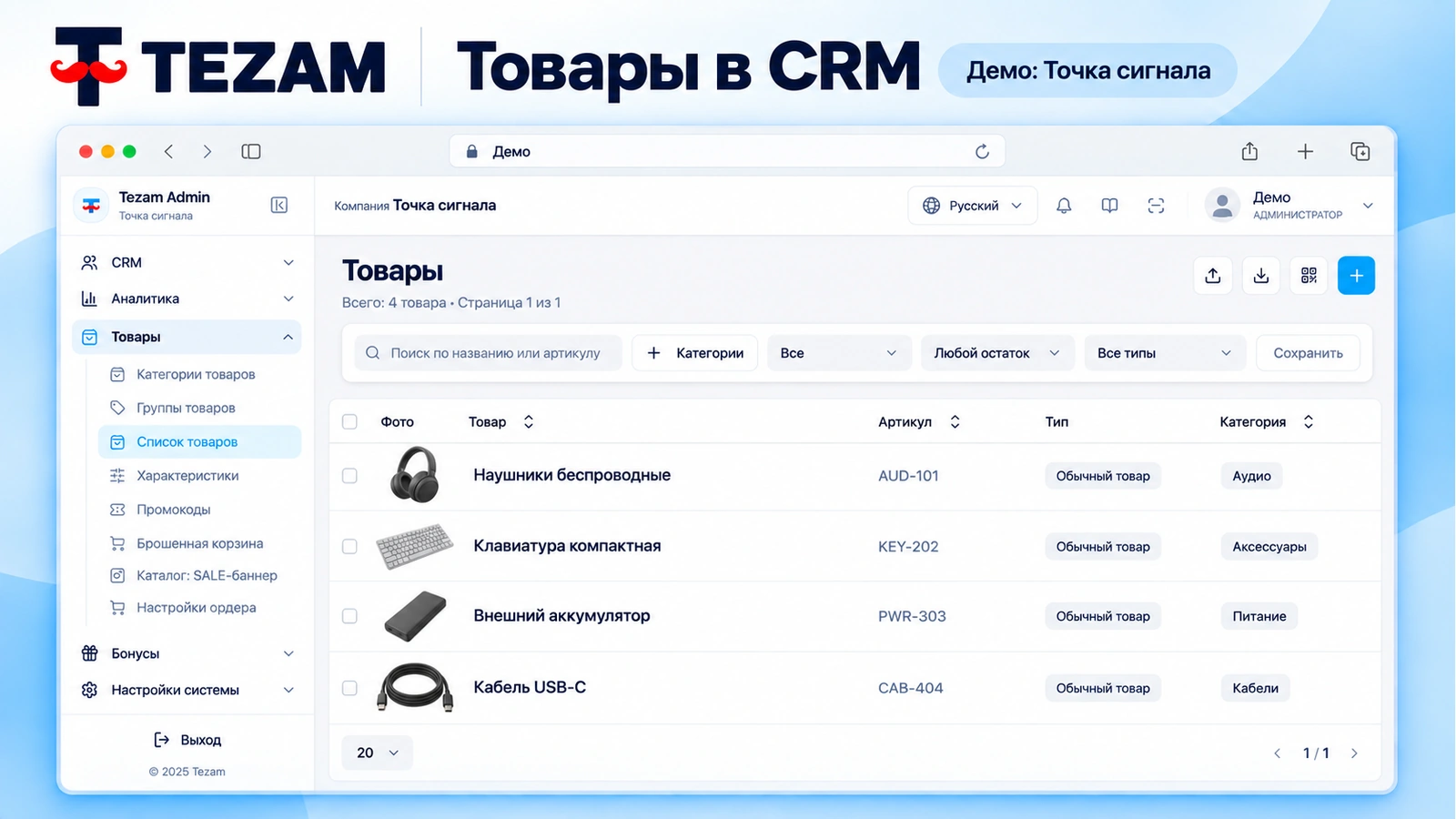The height and width of the screenshot is (819, 1456).
Task: Expand the CRM sidebar section
Action: (x=187, y=262)
